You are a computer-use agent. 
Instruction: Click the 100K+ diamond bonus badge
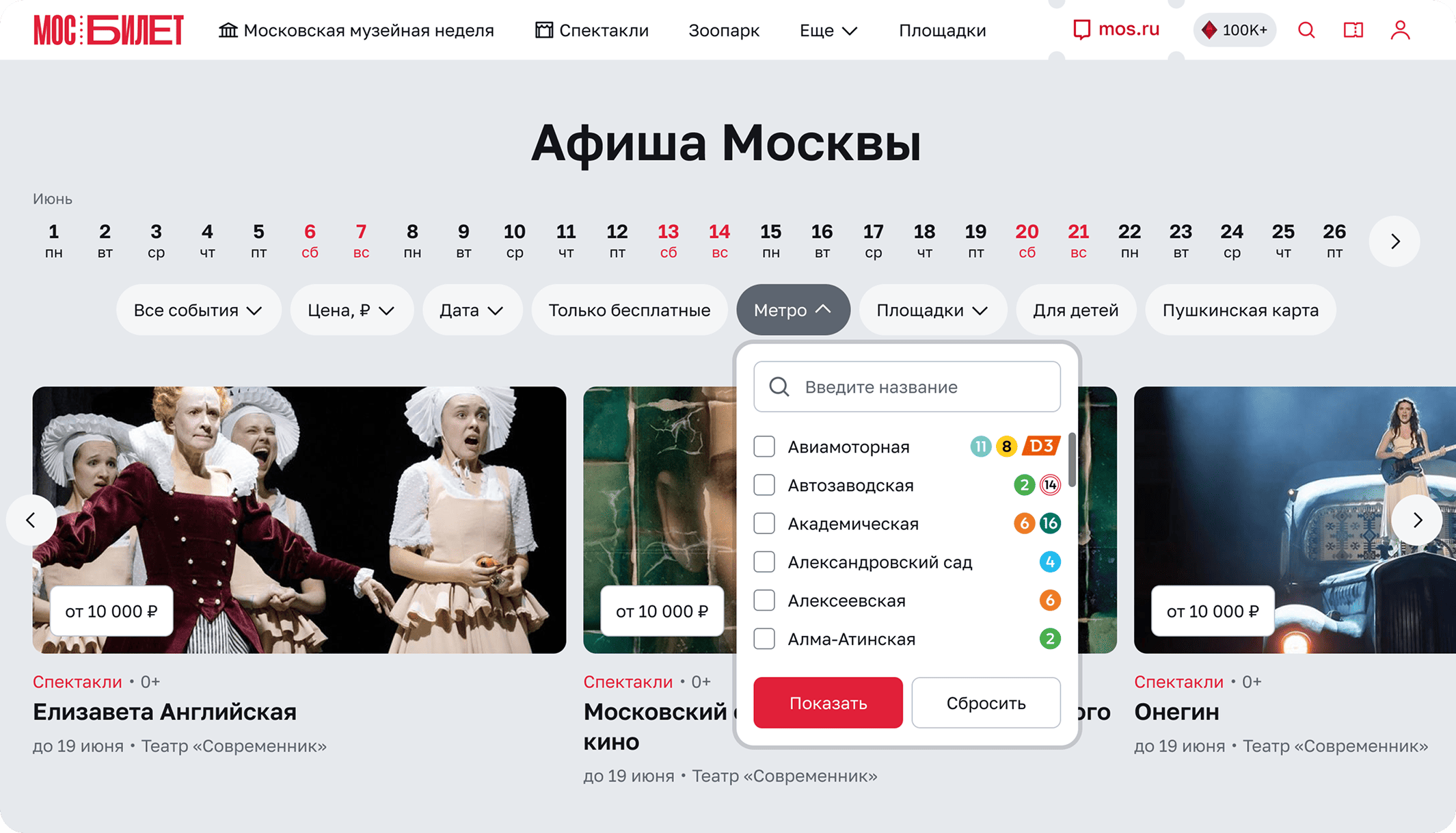point(1235,30)
